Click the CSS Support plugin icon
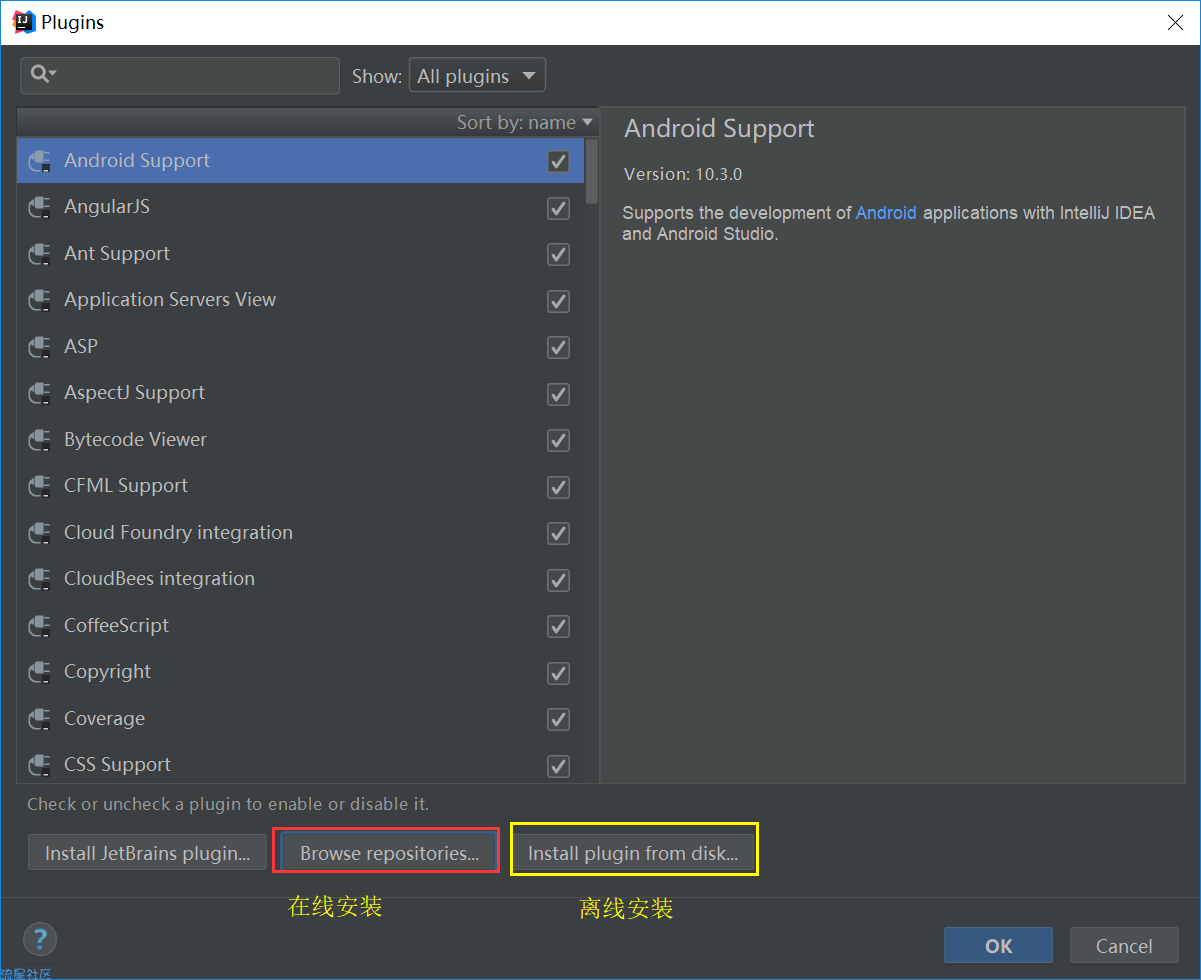This screenshot has width=1201, height=980. pos(40,766)
